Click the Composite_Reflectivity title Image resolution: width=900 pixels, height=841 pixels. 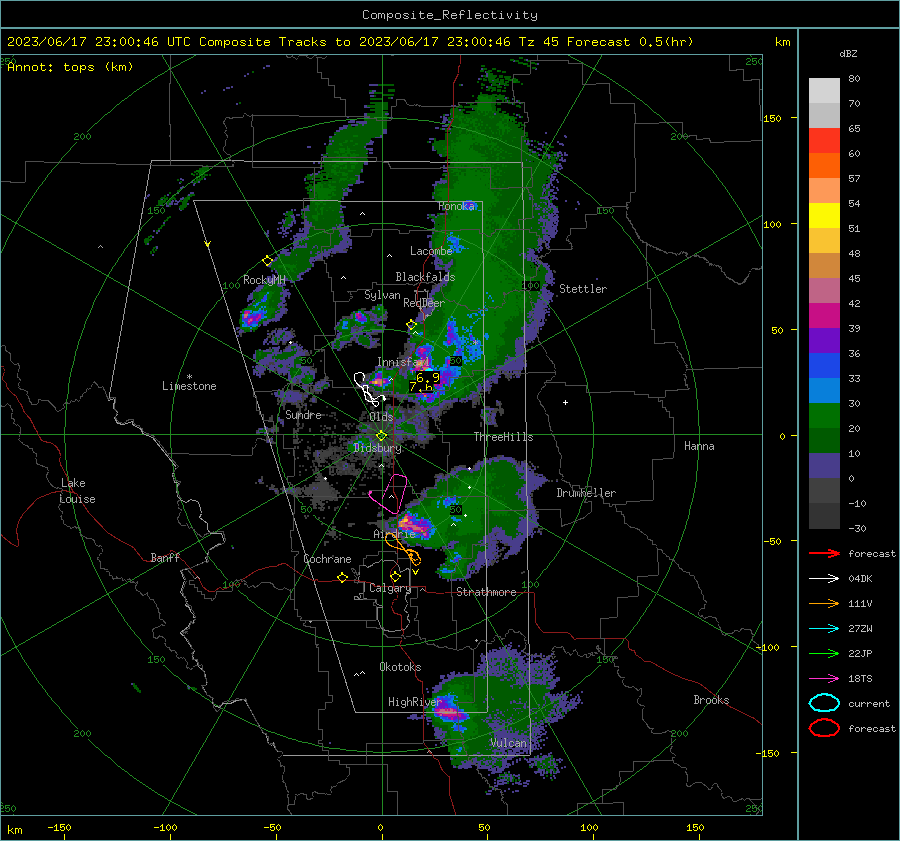(x=450, y=15)
